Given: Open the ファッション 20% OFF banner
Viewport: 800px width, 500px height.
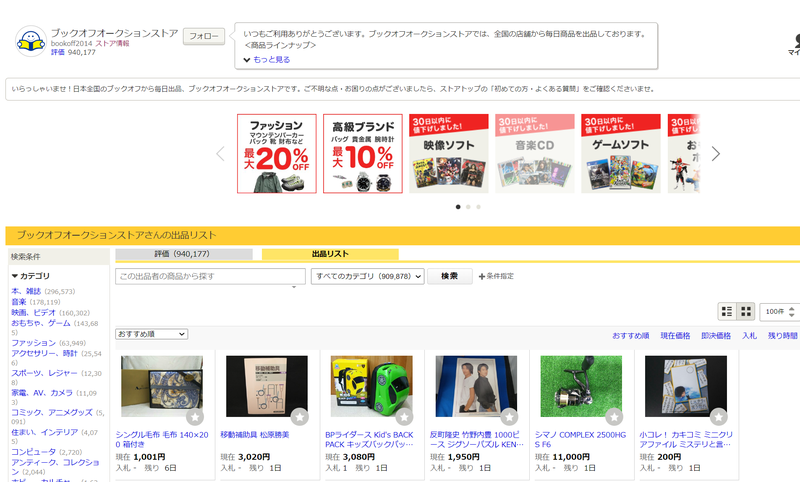Looking at the screenshot, I should [277, 154].
